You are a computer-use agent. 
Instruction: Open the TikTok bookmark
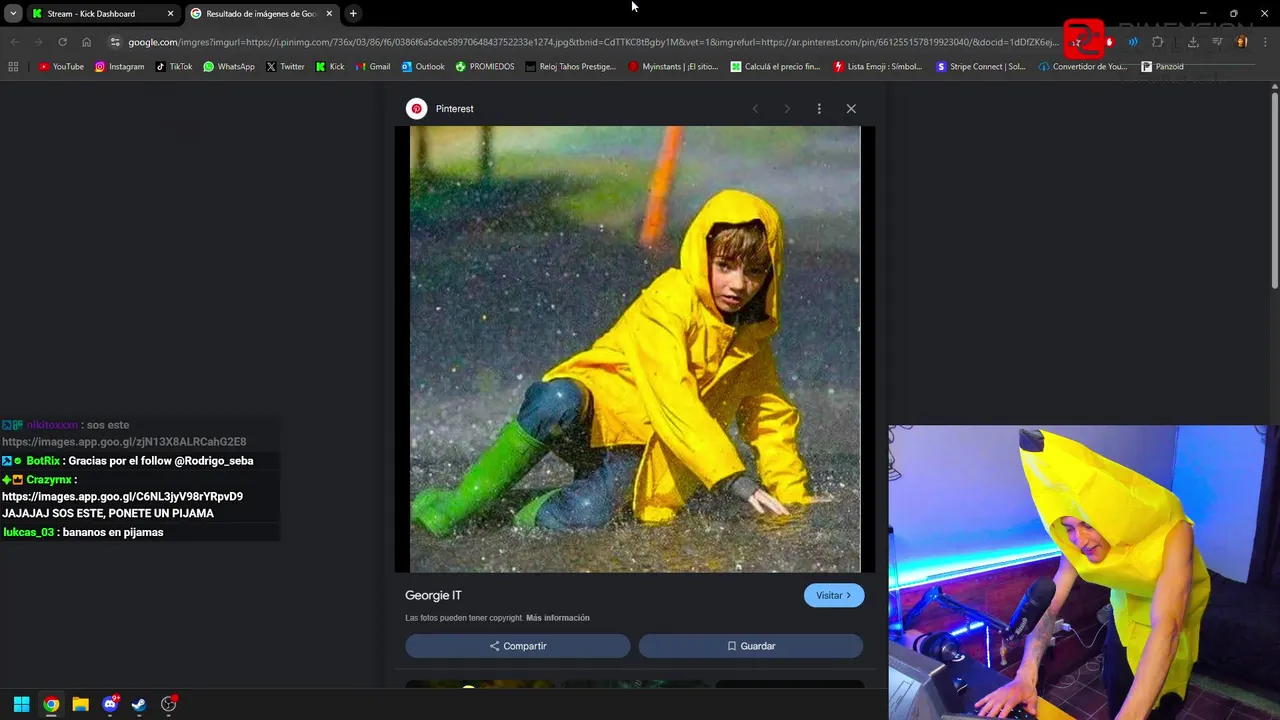(x=174, y=67)
